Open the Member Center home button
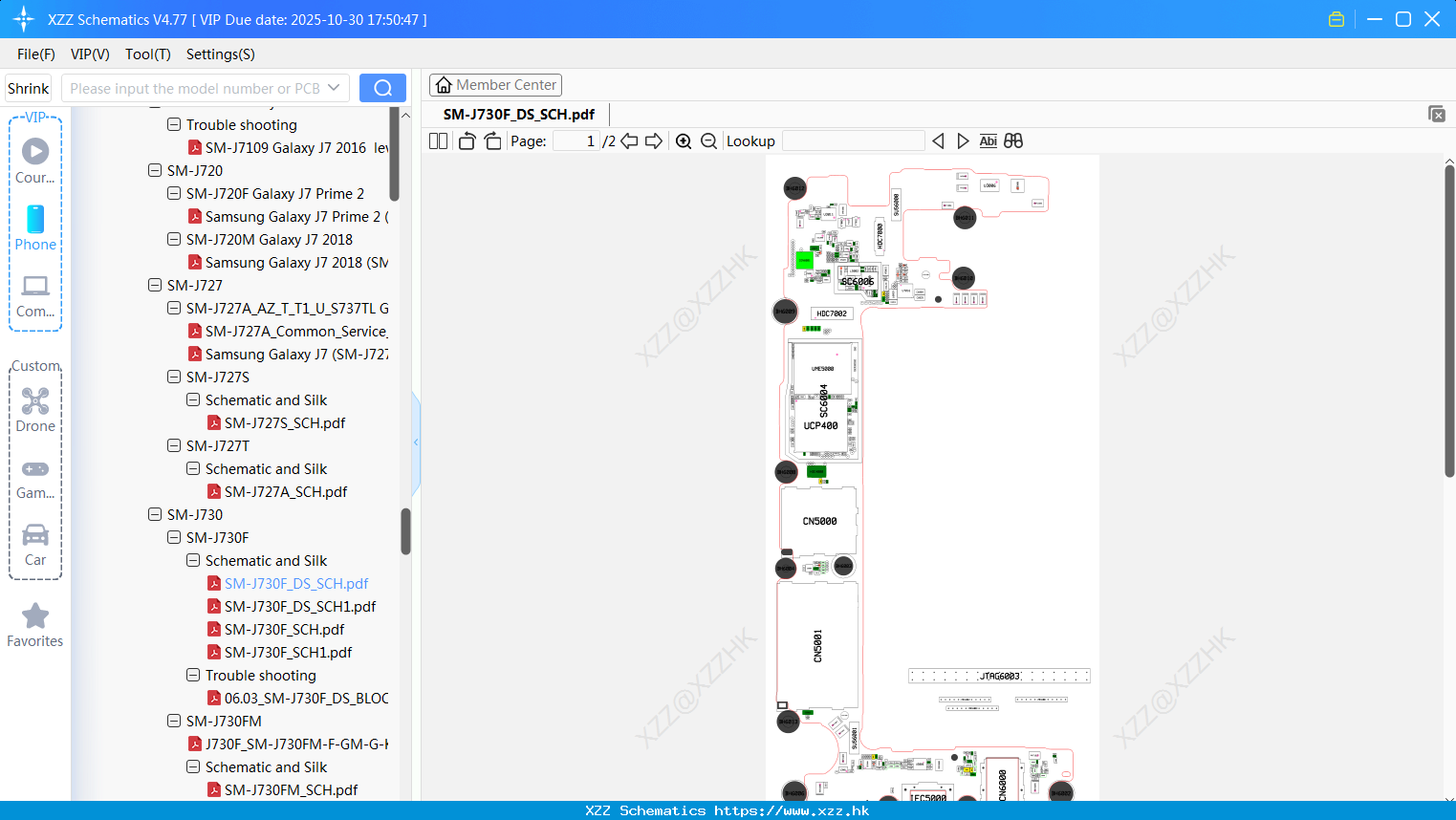The height and width of the screenshot is (820, 1456). click(495, 85)
